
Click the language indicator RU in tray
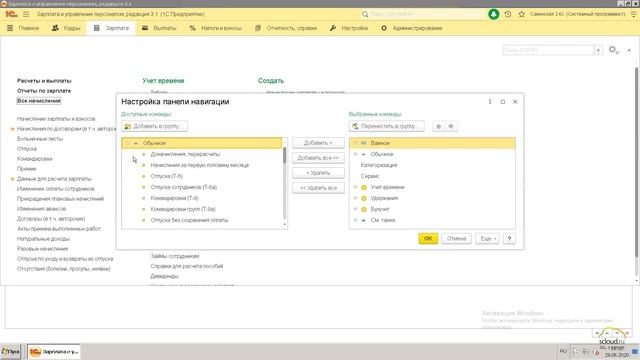(x=563, y=351)
